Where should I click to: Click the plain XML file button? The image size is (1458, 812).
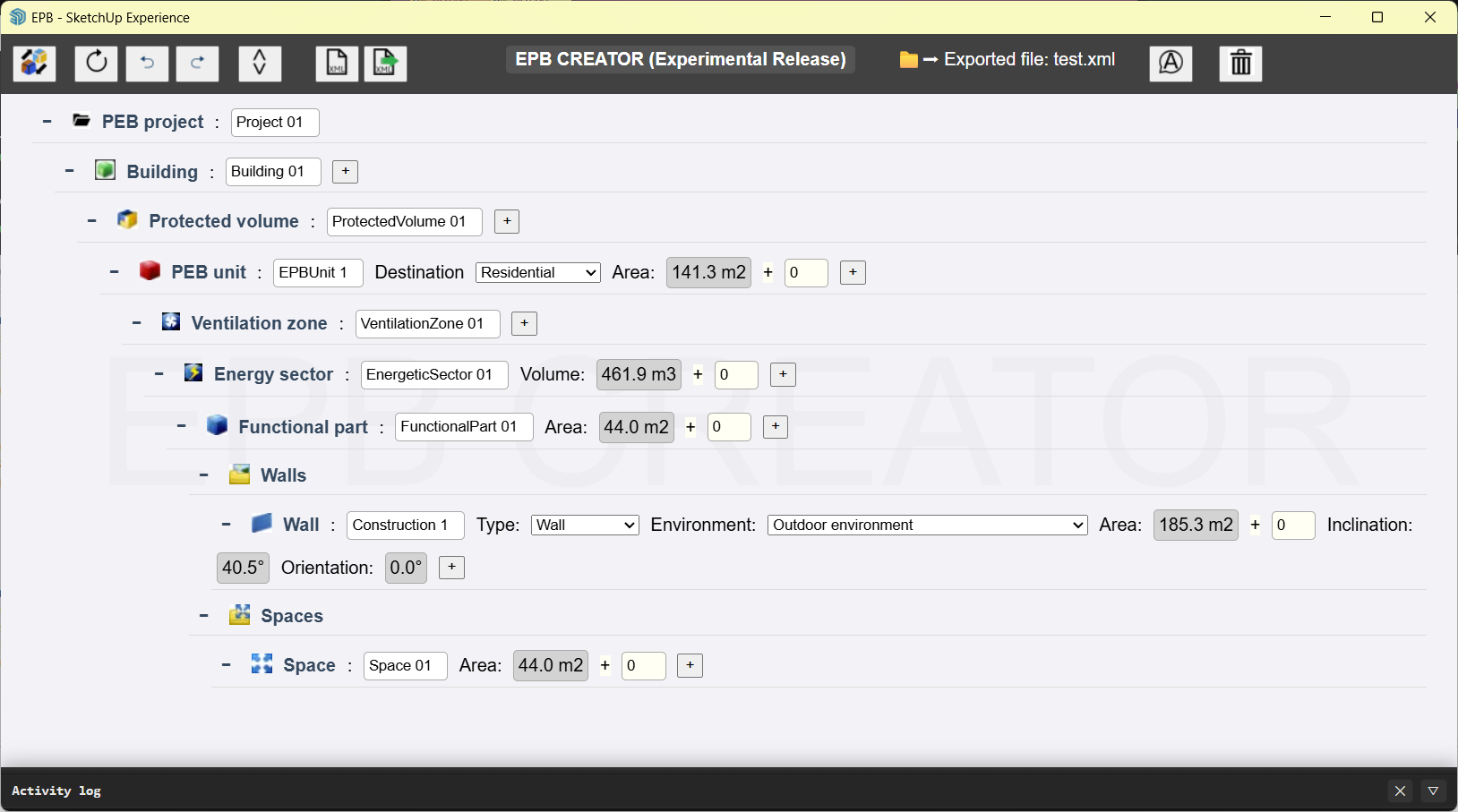337,64
